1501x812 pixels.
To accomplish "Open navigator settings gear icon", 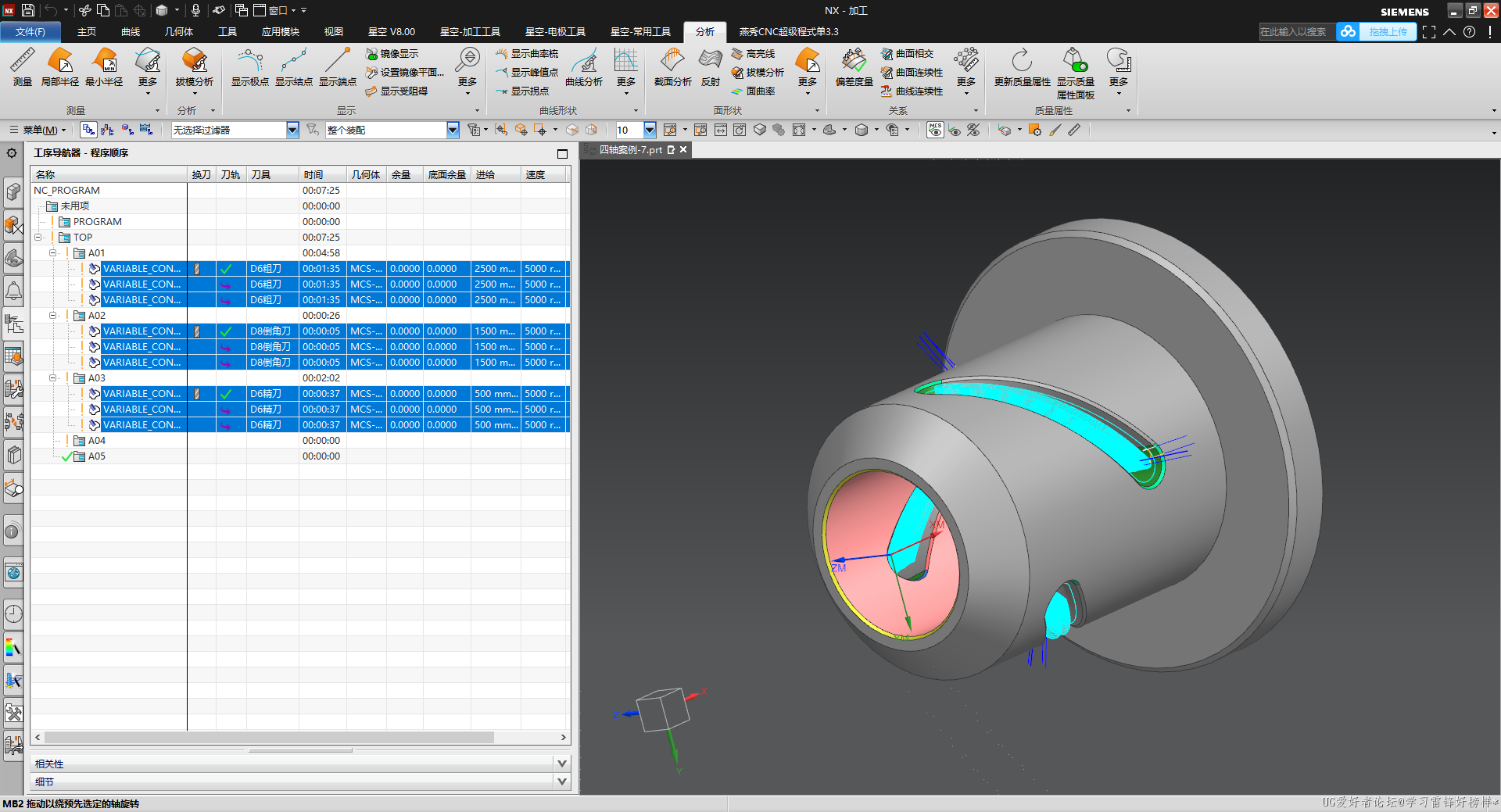I will 12,153.
